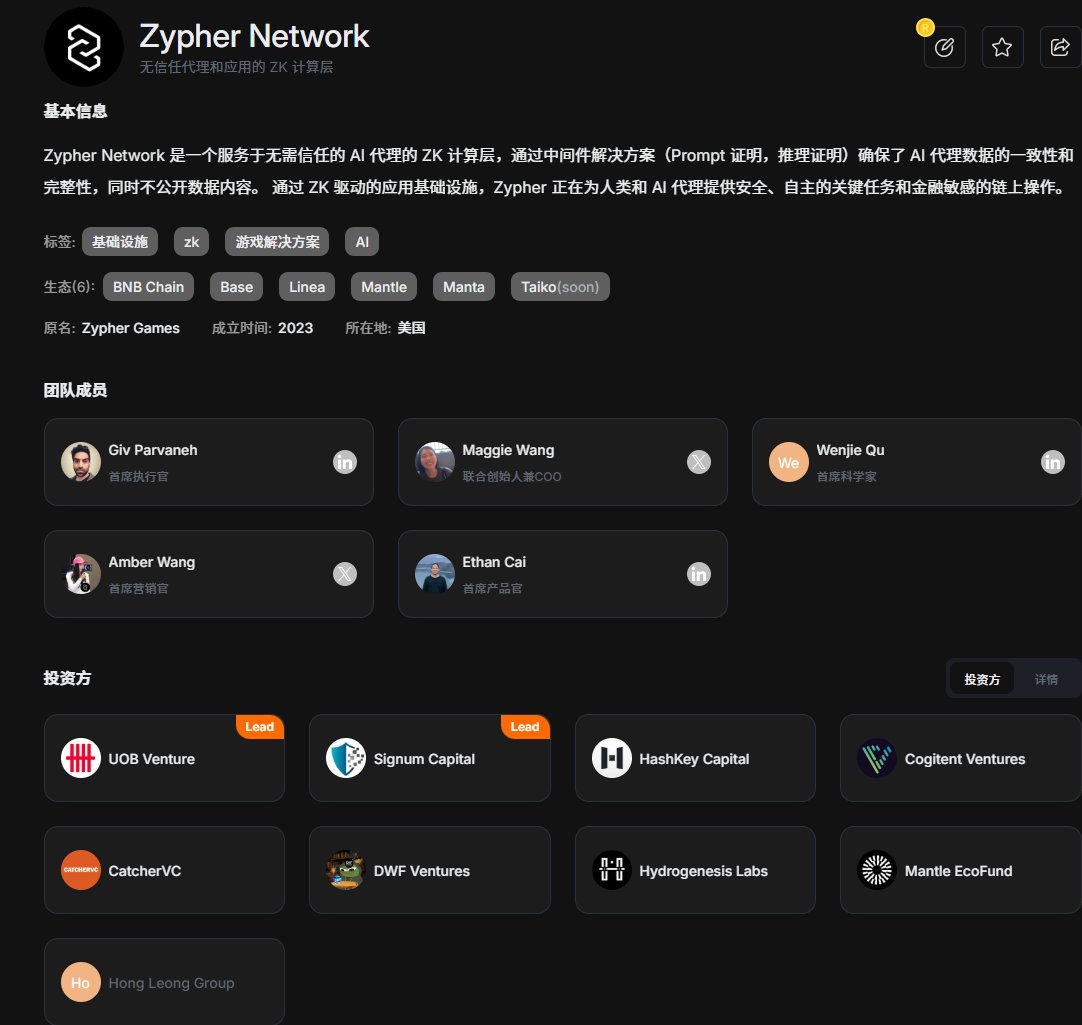Switch to the 详情 tab
Screen dimensions: 1082x1025
1046,679
